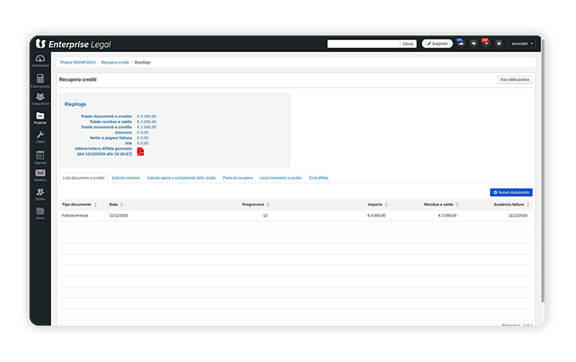Click the Totale movimenti a credito label
The image size is (576, 362).
tap(106, 127)
